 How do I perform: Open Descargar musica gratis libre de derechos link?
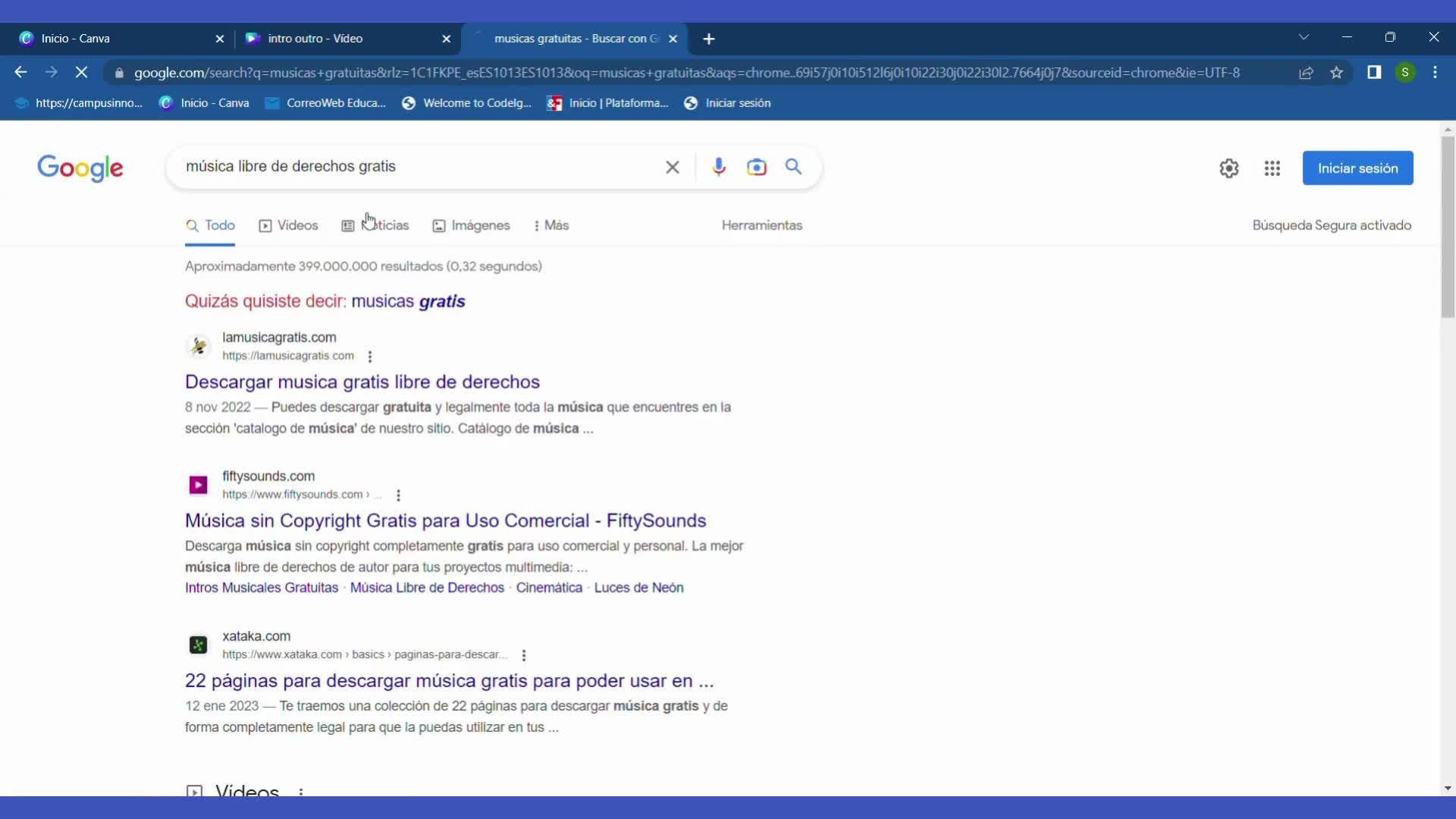click(x=362, y=381)
